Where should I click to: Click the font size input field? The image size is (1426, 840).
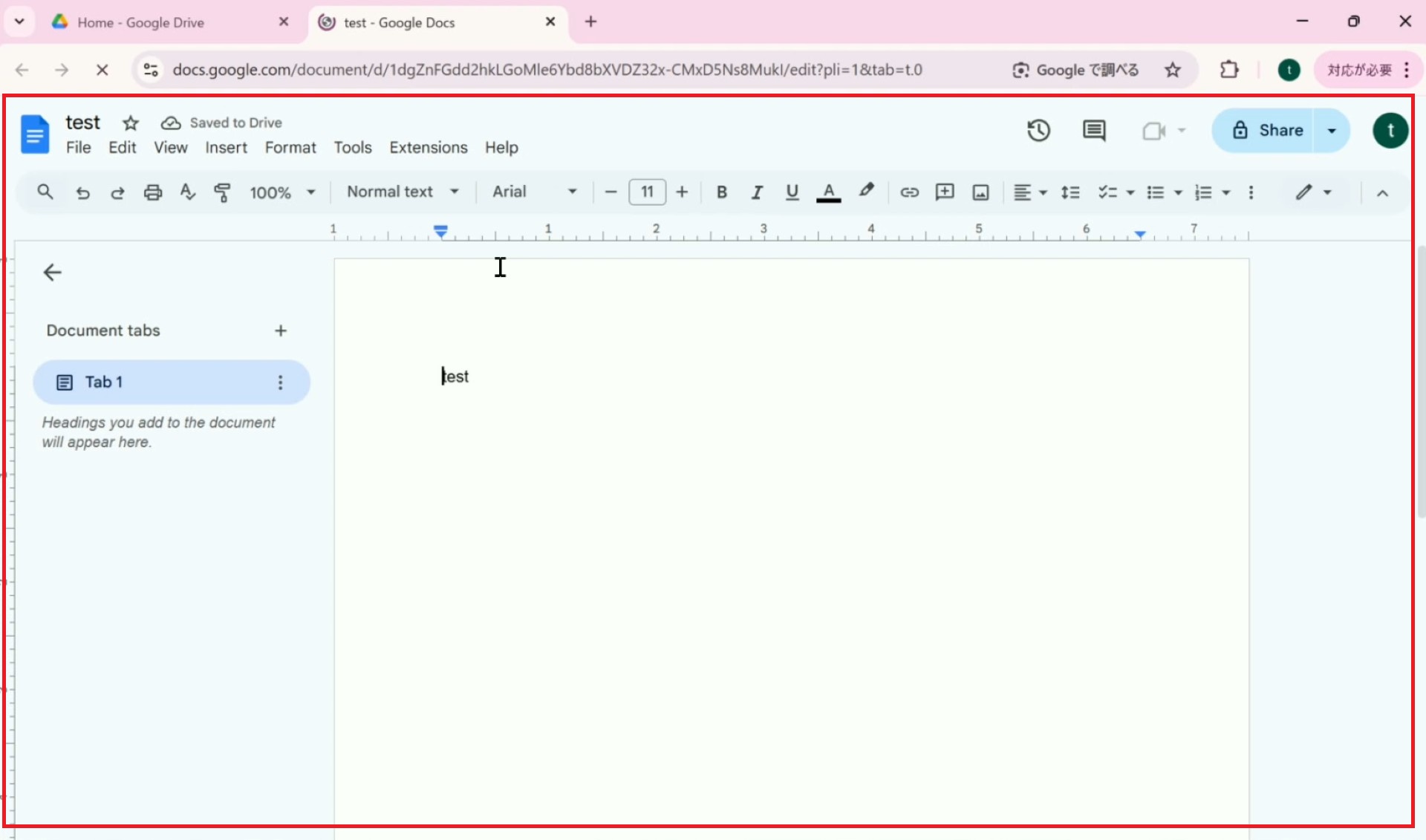[x=647, y=192]
